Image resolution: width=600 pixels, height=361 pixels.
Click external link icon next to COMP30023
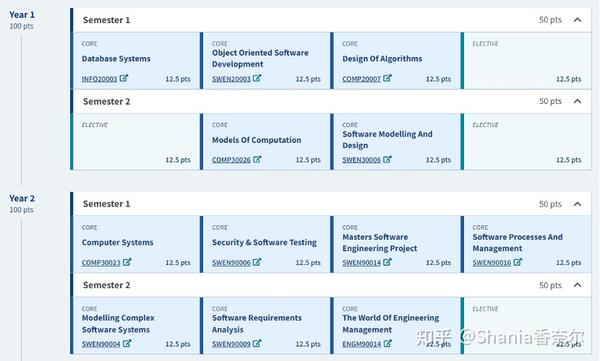coord(127,262)
